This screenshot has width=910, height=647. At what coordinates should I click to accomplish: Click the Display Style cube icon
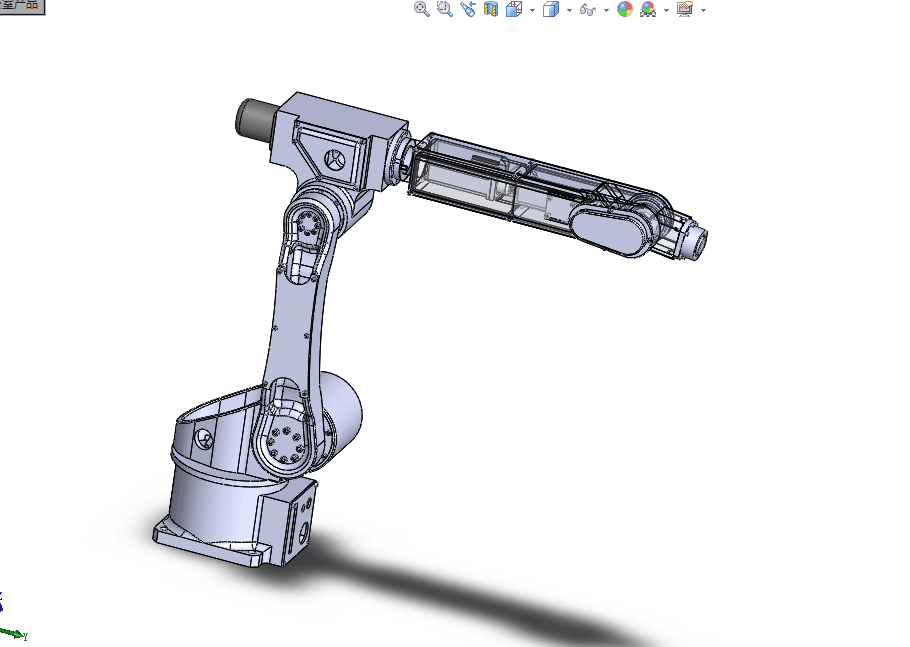tap(551, 9)
